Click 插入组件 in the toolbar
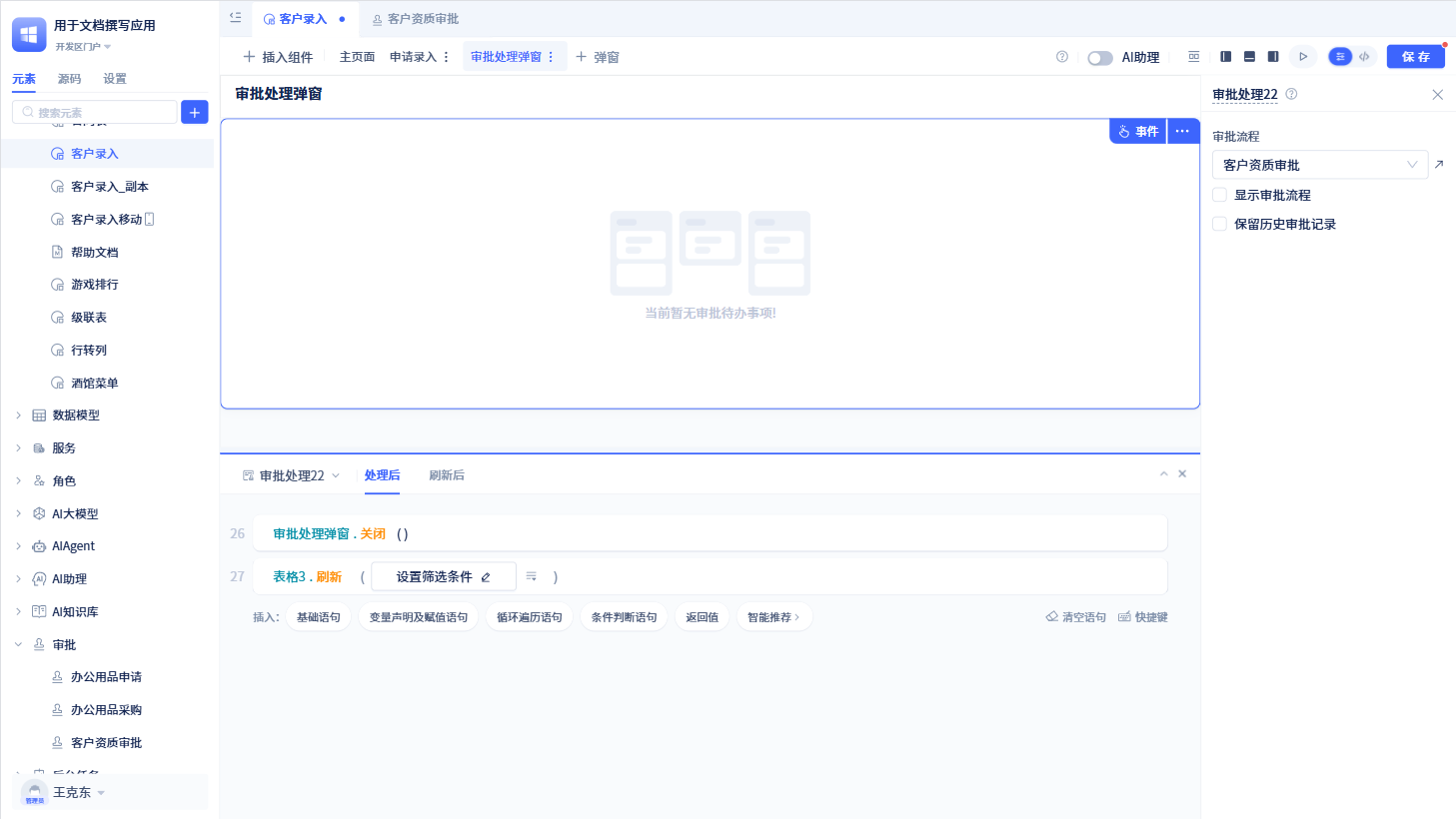The height and width of the screenshot is (819, 1456). (x=278, y=57)
